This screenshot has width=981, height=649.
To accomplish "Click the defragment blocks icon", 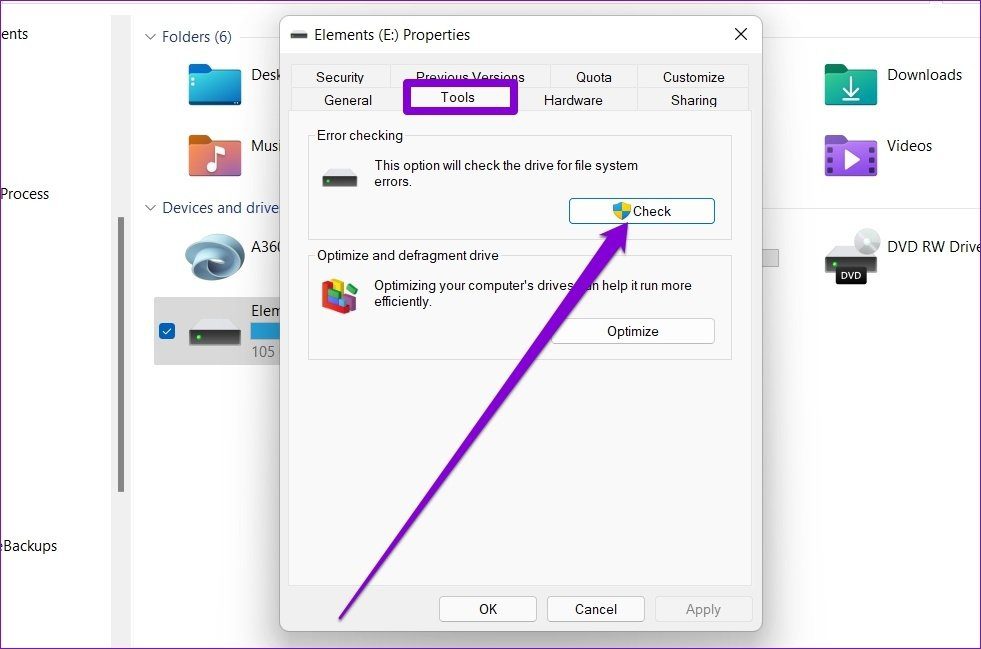I will [x=340, y=295].
